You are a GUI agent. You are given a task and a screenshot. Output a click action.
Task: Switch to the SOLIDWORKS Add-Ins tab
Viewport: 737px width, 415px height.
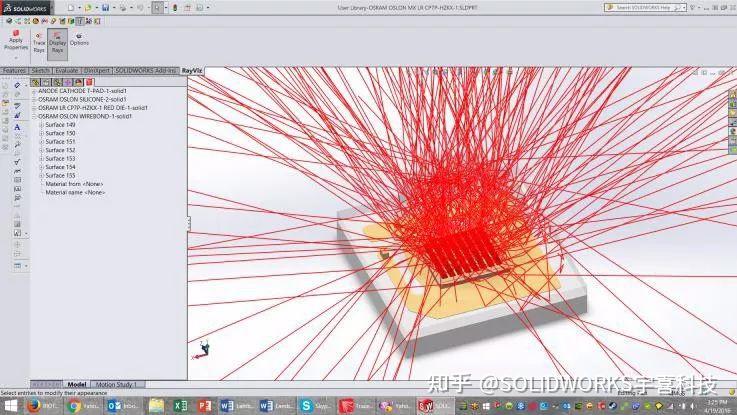coord(146,70)
